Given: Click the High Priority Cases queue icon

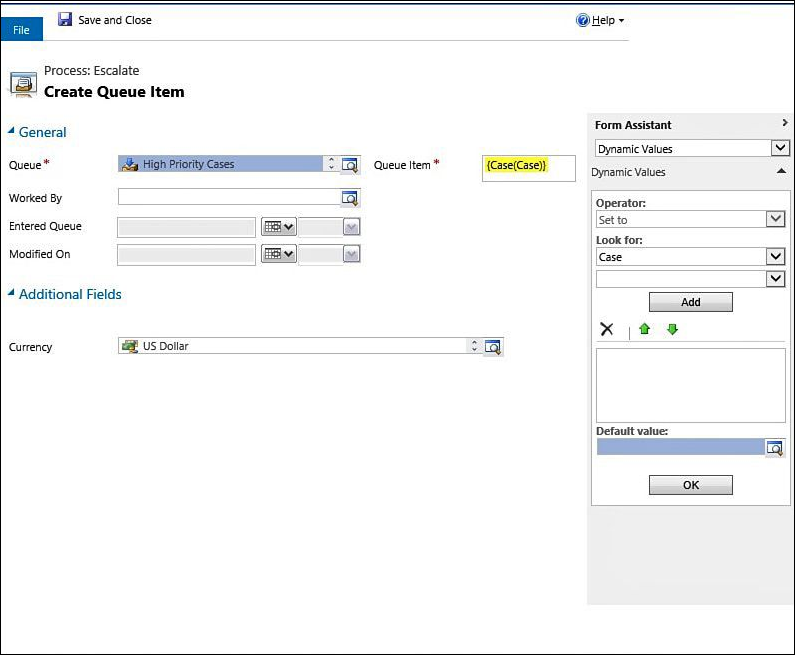Looking at the screenshot, I should tap(130, 164).
